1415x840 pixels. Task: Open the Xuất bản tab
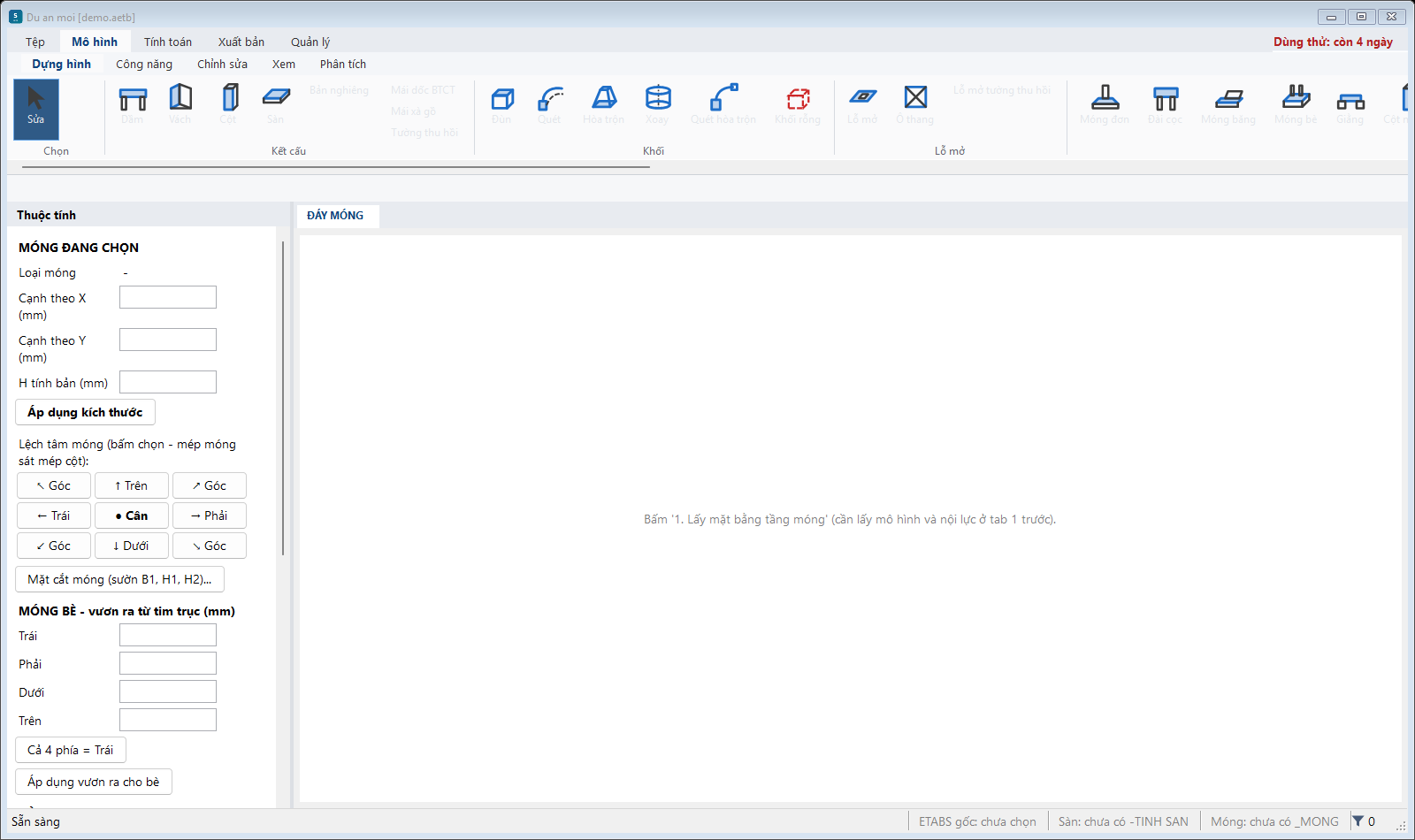point(241,42)
